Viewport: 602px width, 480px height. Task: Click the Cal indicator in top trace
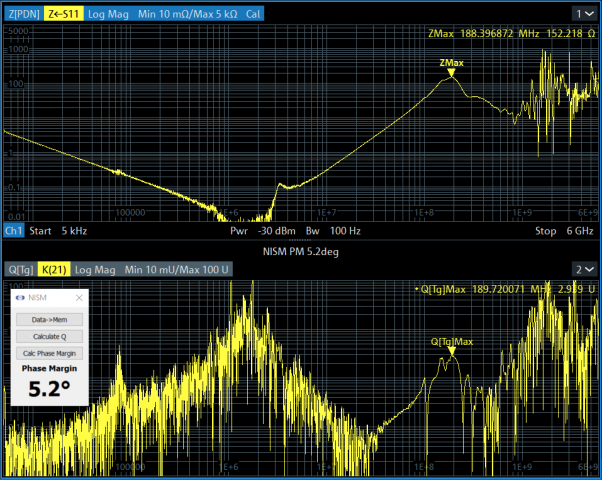253,14
